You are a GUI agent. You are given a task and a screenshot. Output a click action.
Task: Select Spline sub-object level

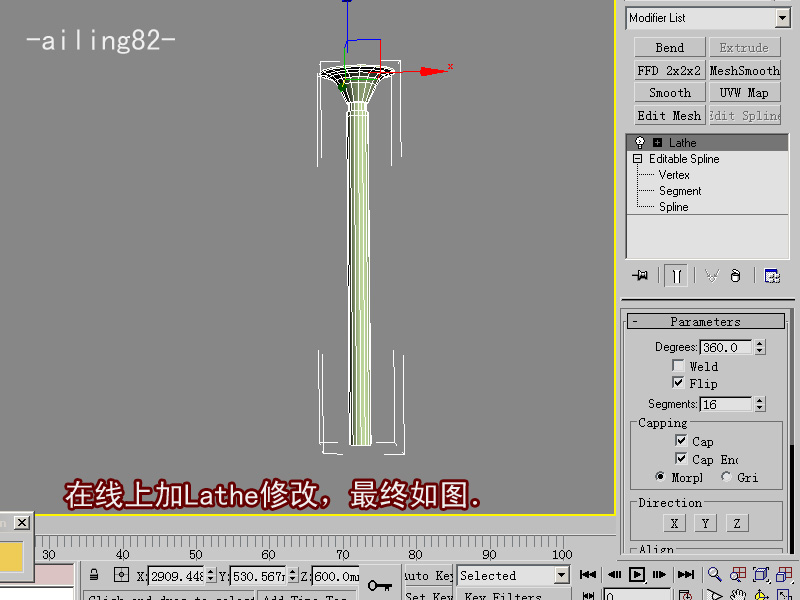coord(673,207)
